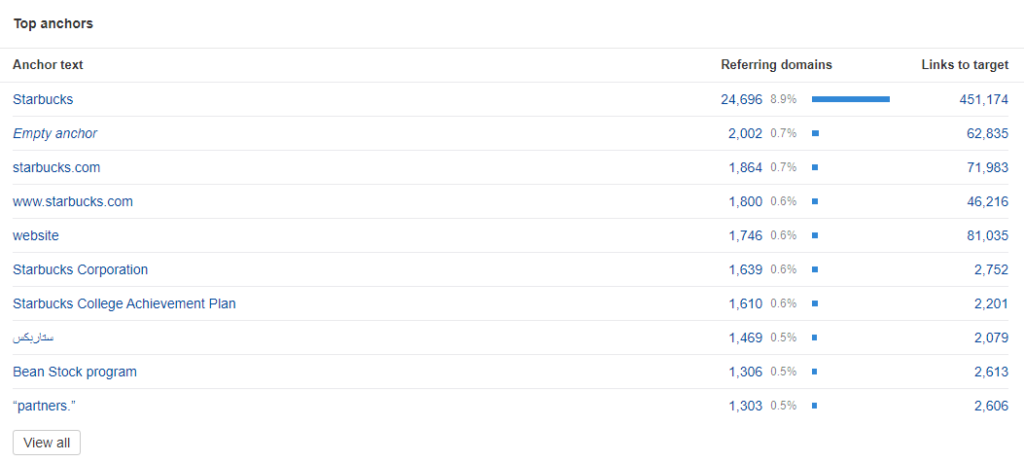Click the Arabic-script anchor text link
This screenshot has height=462, width=1024.
point(33,338)
